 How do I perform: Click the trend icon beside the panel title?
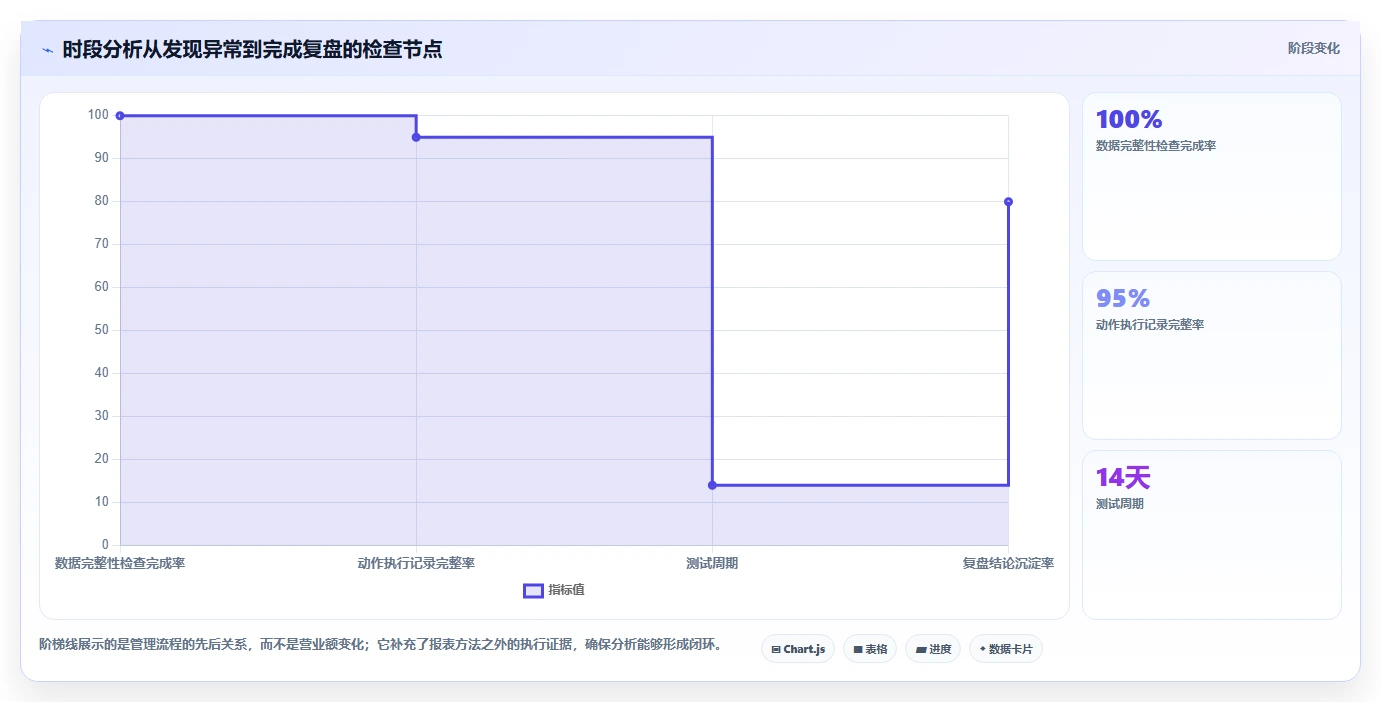[47, 50]
